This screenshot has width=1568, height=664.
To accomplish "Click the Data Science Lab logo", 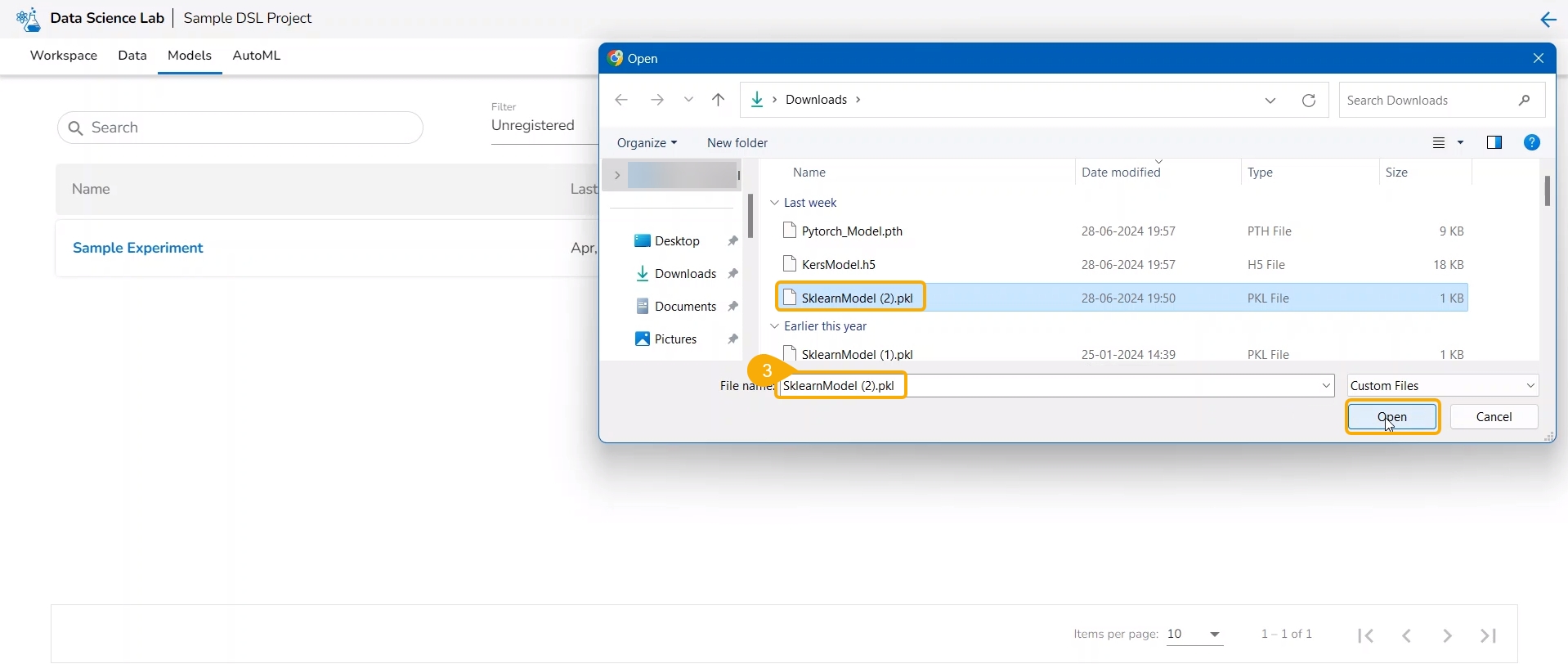I will (28, 19).
